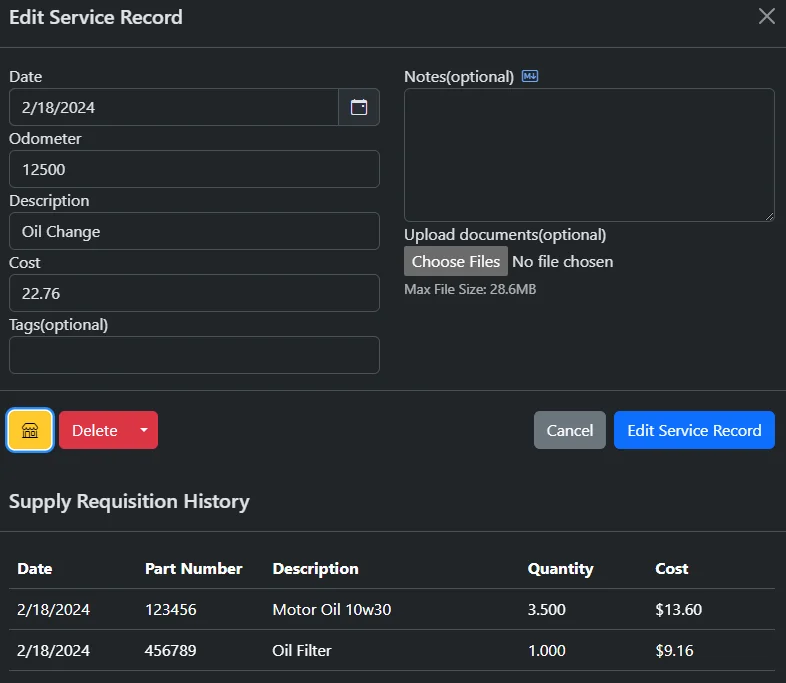
Task: Select the Description field with Oil Change
Action: point(194,231)
